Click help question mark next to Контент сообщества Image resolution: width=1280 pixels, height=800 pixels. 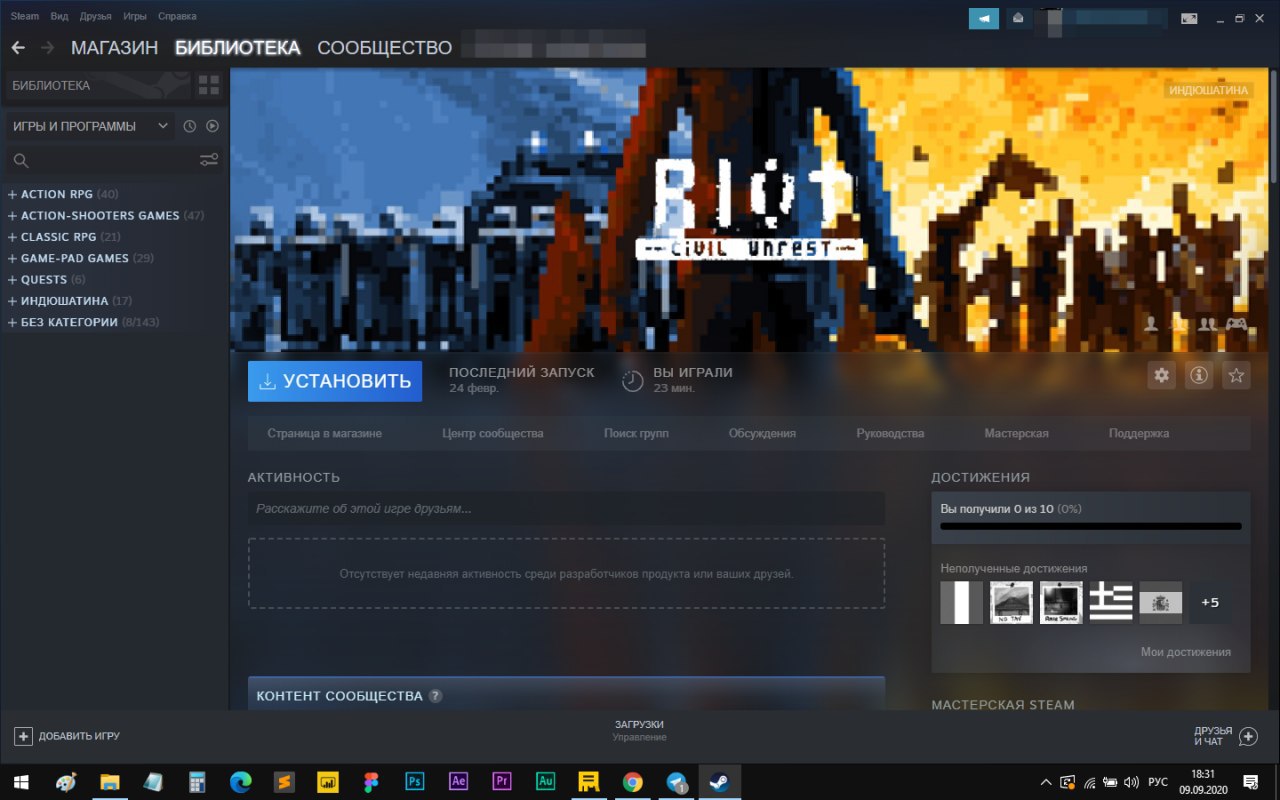click(x=436, y=696)
